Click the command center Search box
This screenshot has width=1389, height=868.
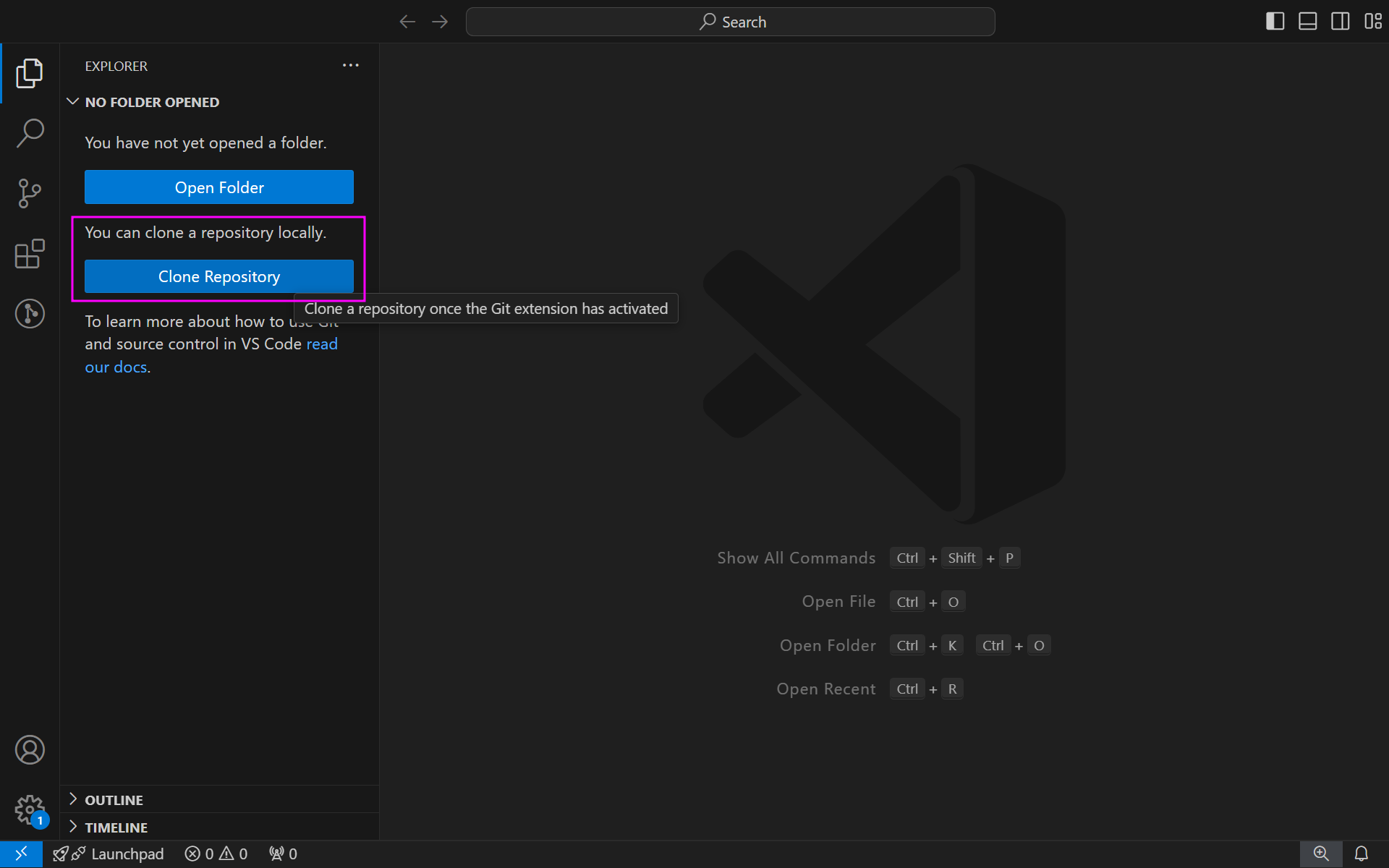(731, 22)
